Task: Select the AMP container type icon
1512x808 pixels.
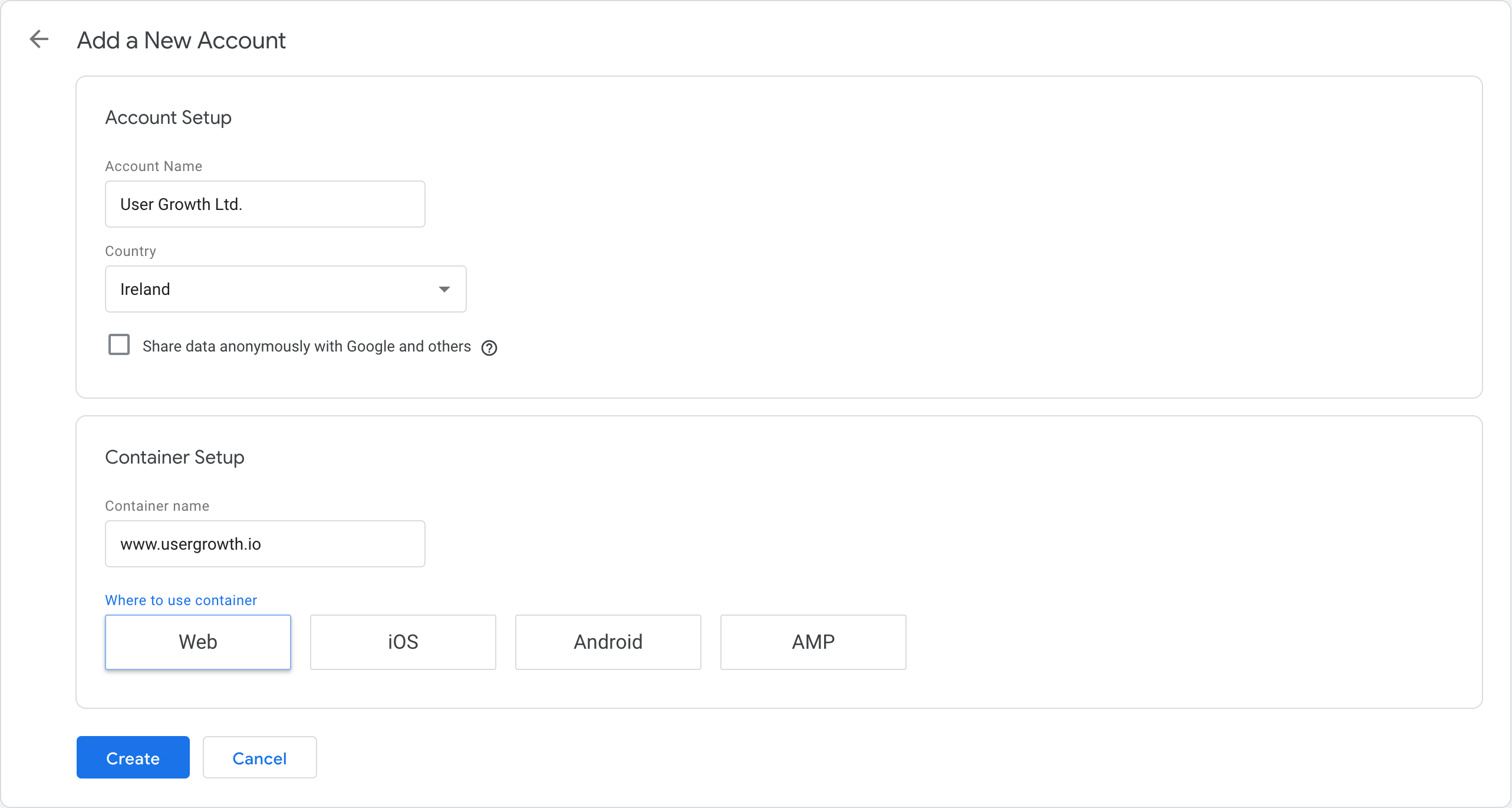Action: pos(812,642)
